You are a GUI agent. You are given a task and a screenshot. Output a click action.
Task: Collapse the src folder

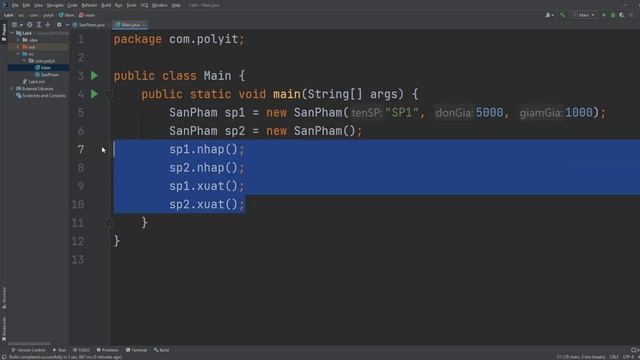pos(18,54)
